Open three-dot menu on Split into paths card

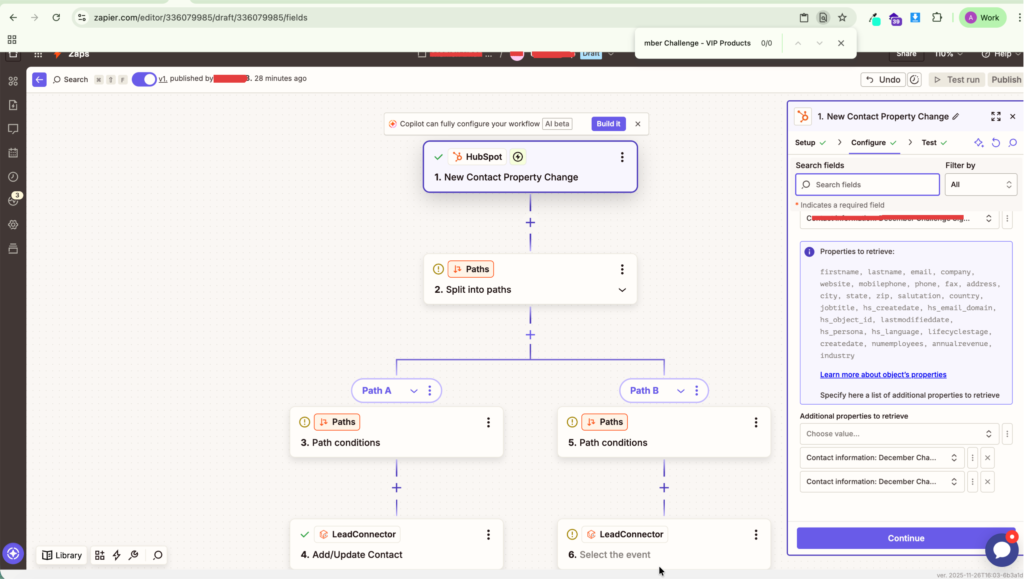622,269
